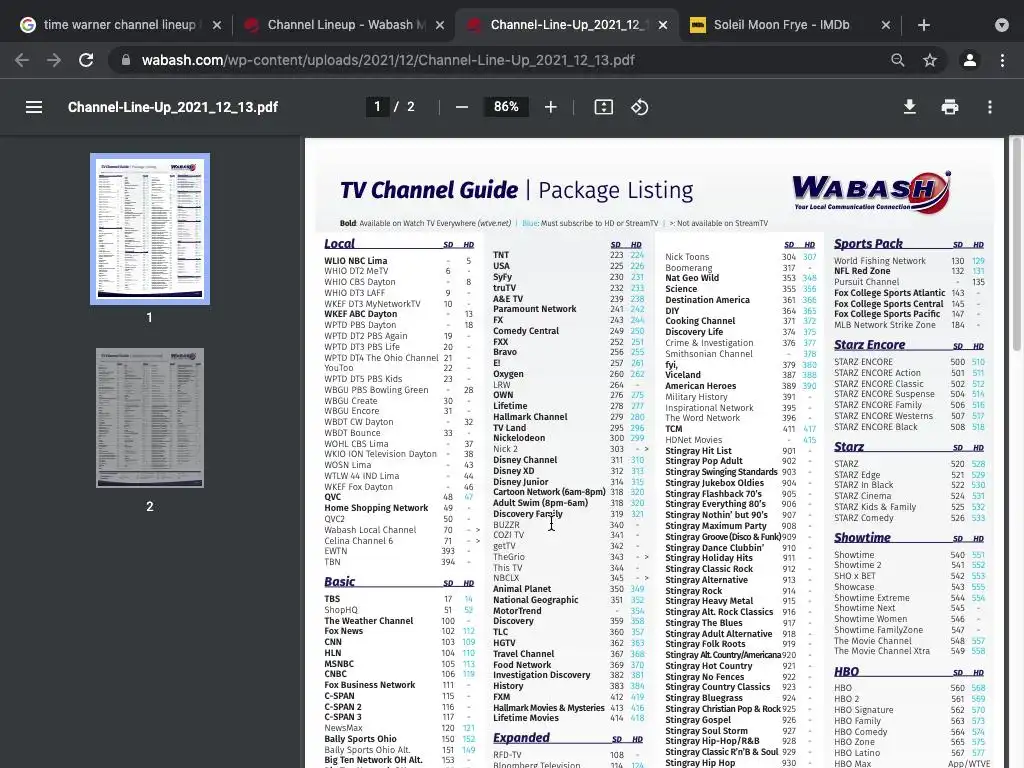Switch to Channel Lineup - Wabash tab
1024x768 pixels.
click(x=345, y=25)
